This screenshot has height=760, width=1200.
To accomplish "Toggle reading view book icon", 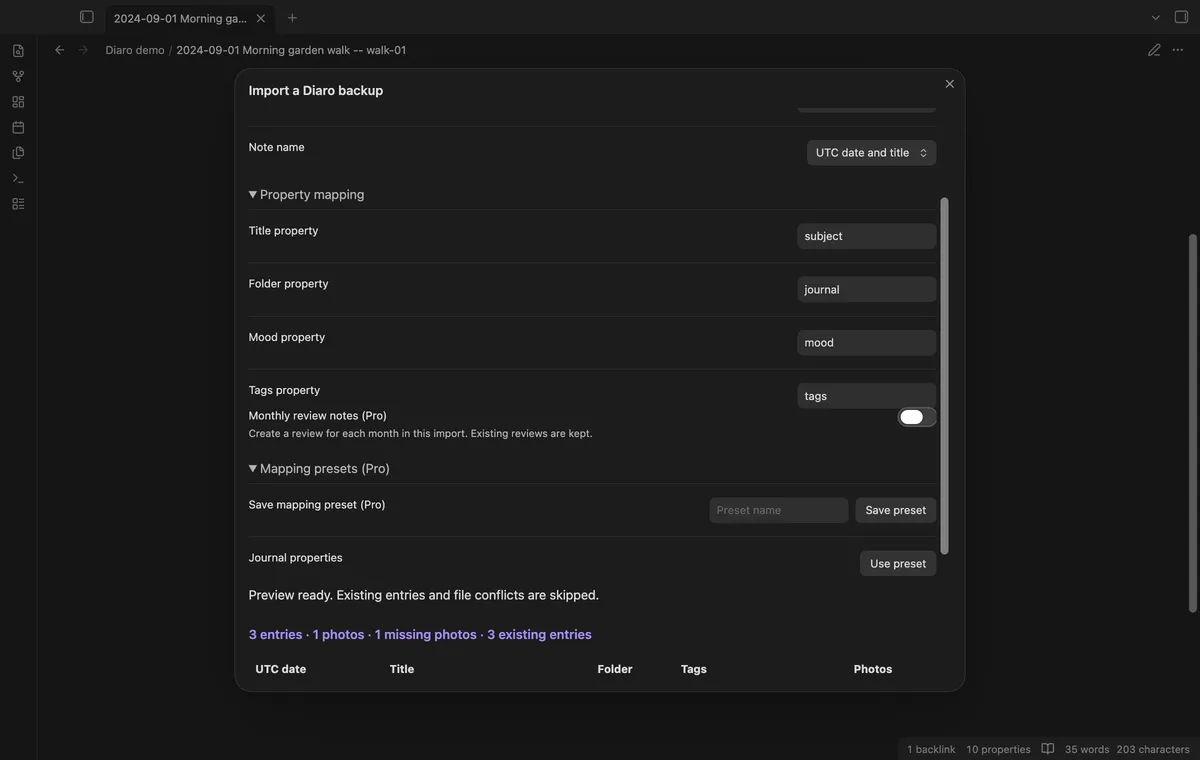I will tap(1048, 749).
